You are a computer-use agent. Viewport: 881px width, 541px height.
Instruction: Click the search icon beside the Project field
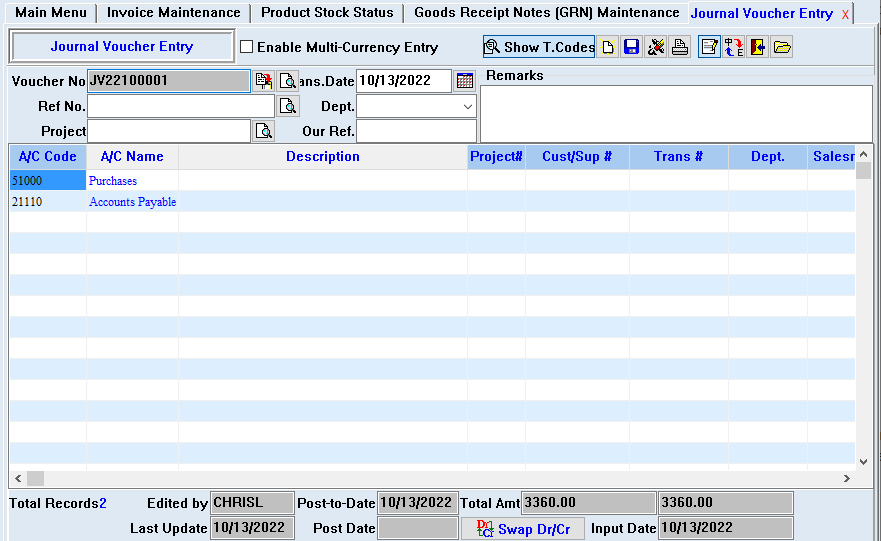click(x=264, y=131)
